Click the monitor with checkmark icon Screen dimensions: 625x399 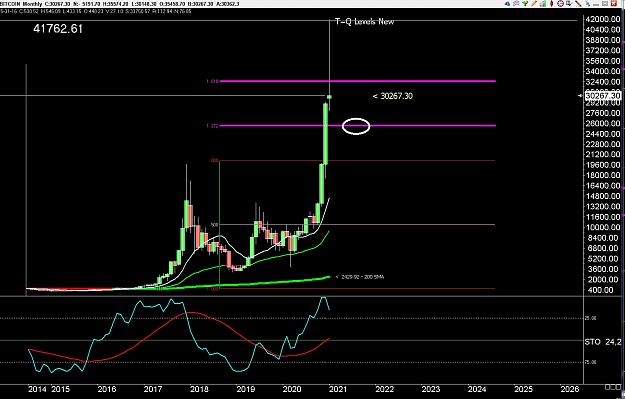(570, 4)
